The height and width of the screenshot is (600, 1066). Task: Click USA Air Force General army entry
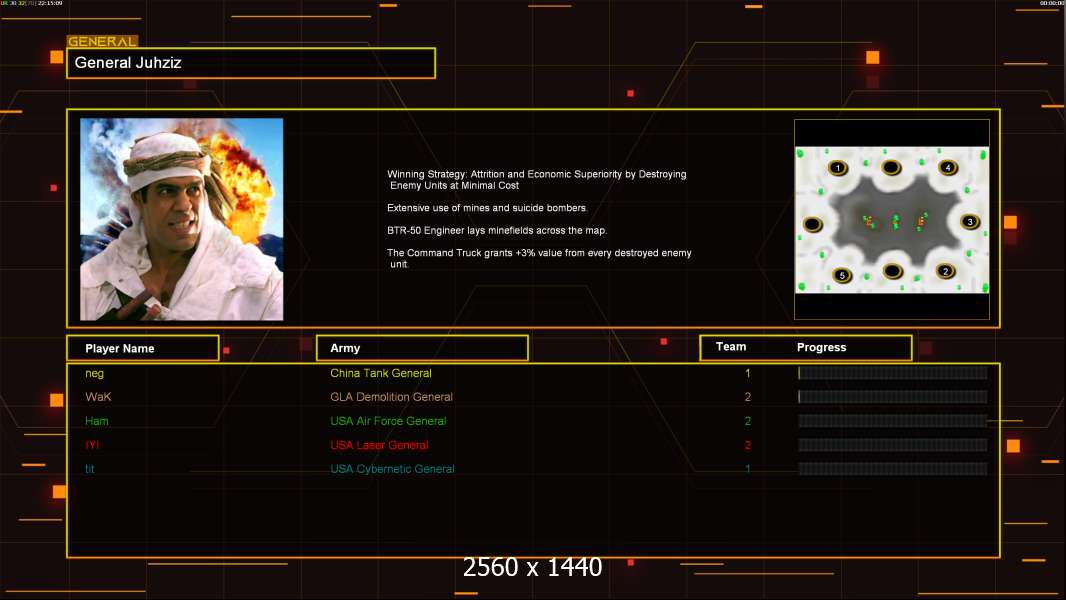click(x=388, y=421)
